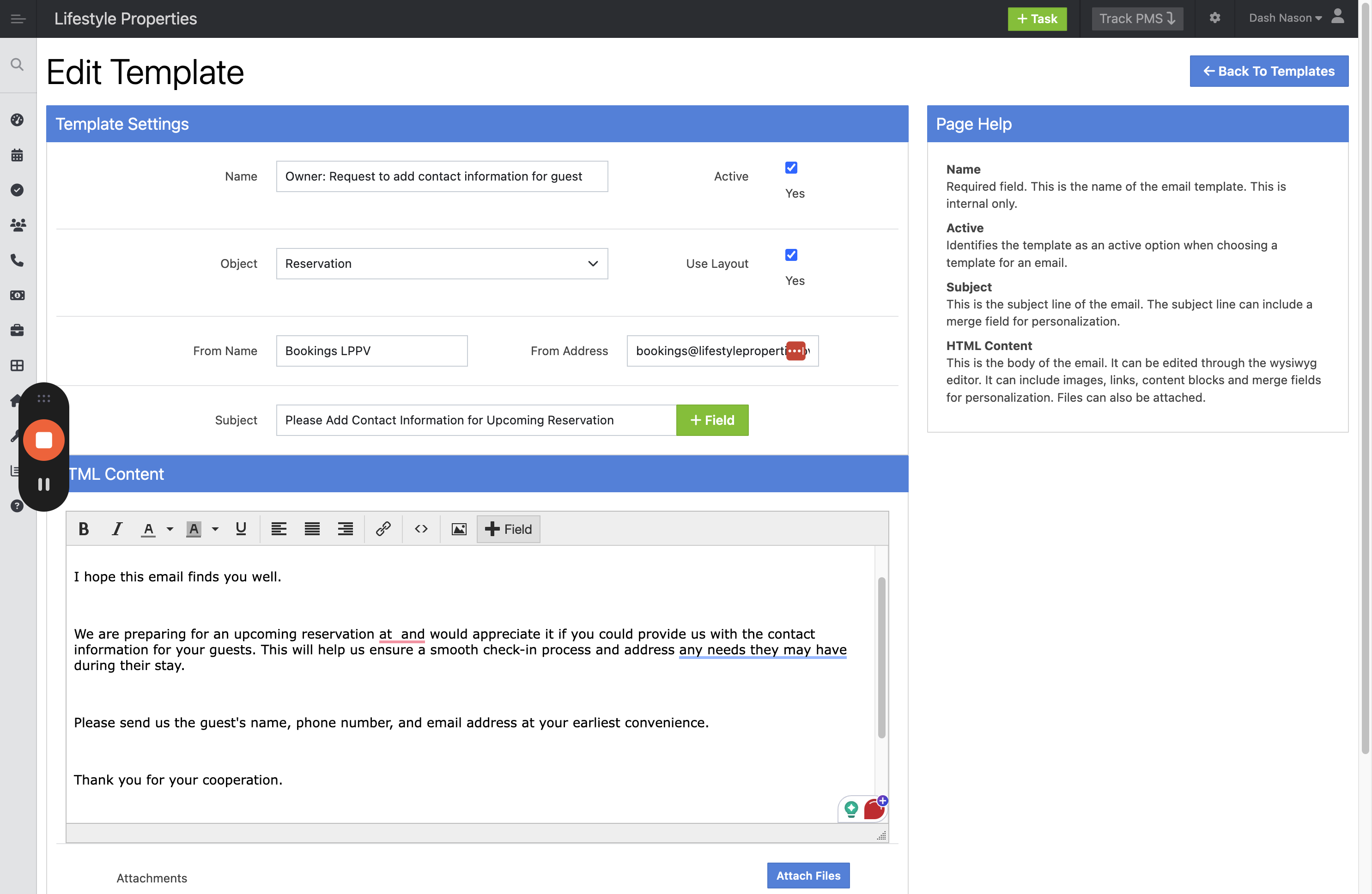Open the table grid sidebar icon
1372x894 pixels.
[x=17, y=365]
